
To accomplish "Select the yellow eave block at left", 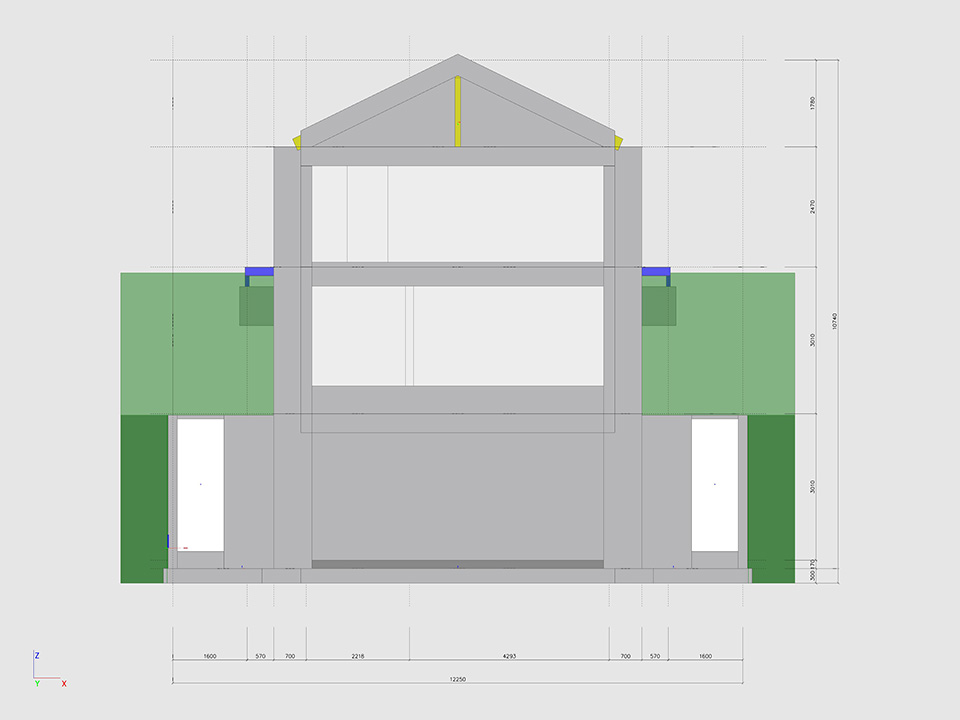I will pos(297,141).
